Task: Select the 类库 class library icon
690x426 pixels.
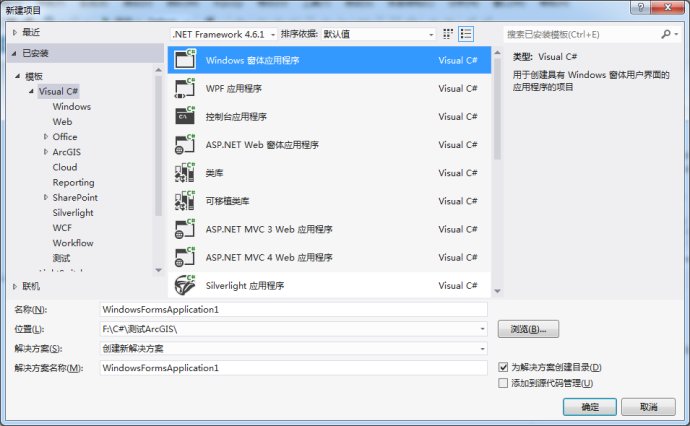Action: pos(185,173)
